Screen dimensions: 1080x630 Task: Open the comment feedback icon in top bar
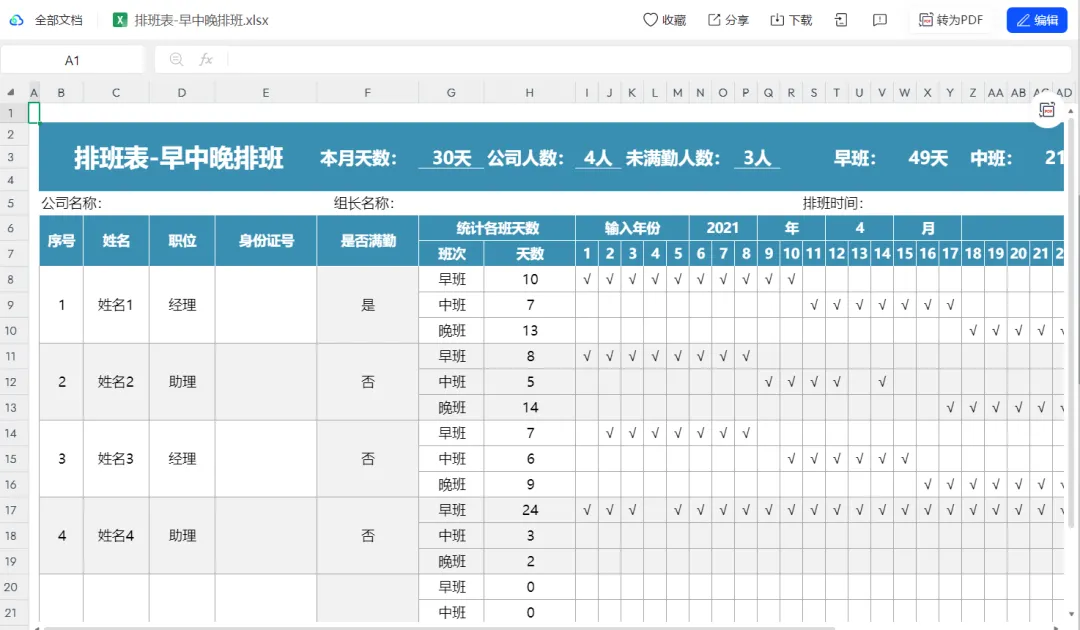click(x=880, y=20)
